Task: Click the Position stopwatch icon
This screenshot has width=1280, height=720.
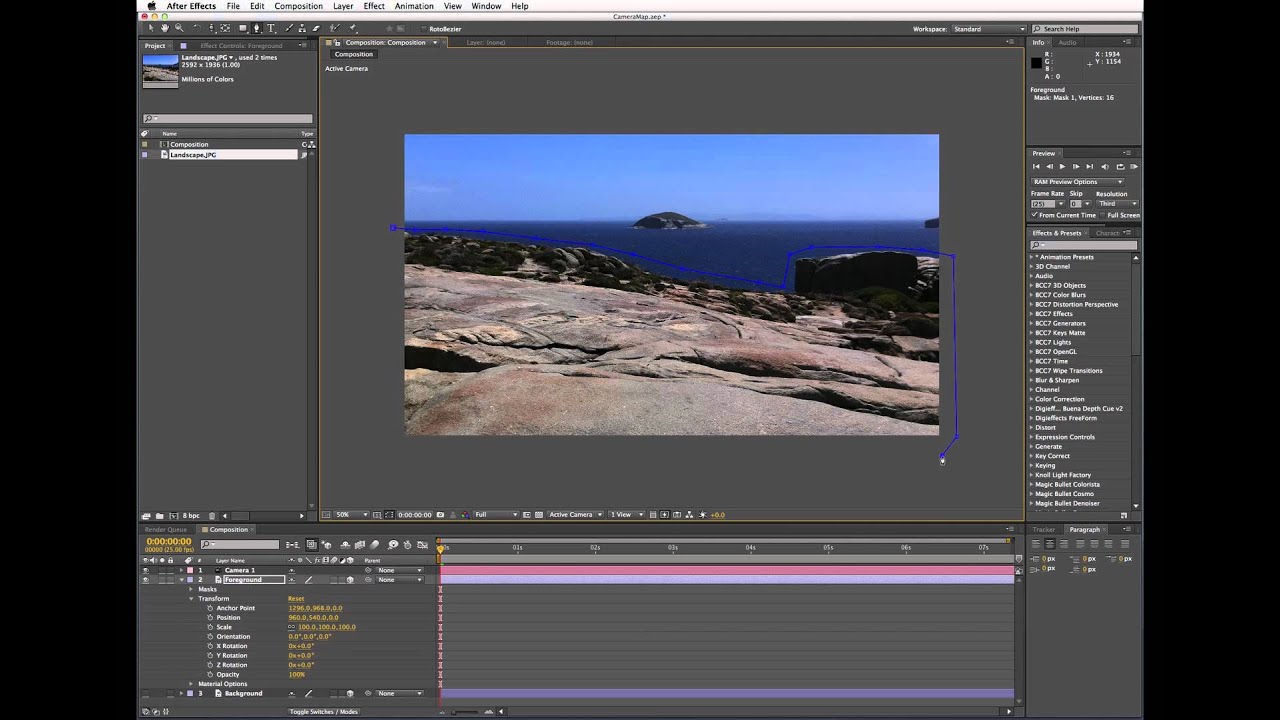Action: [210, 618]
